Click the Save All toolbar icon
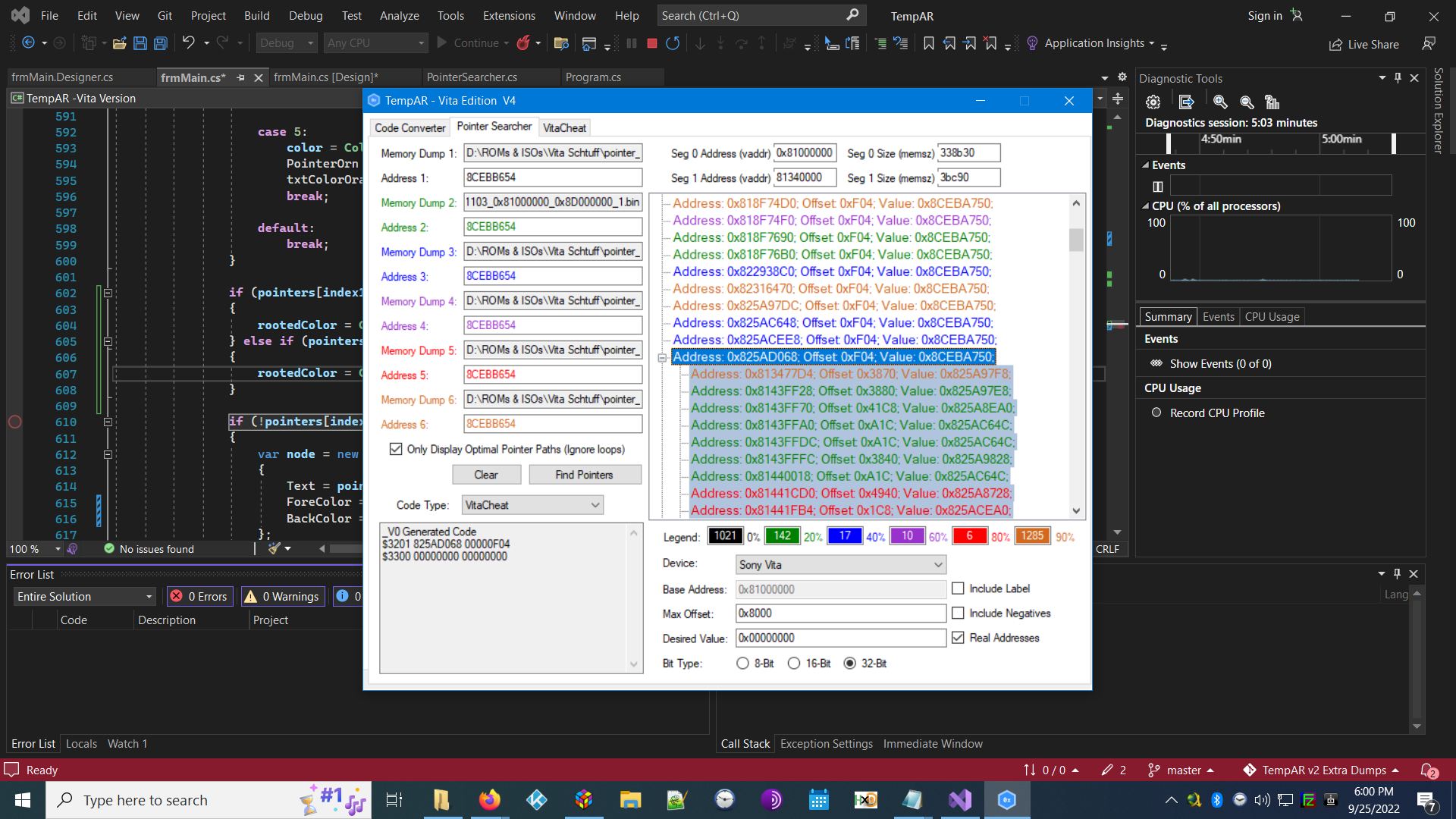This screenshot has width=1456, height=819. pos(161,43)
